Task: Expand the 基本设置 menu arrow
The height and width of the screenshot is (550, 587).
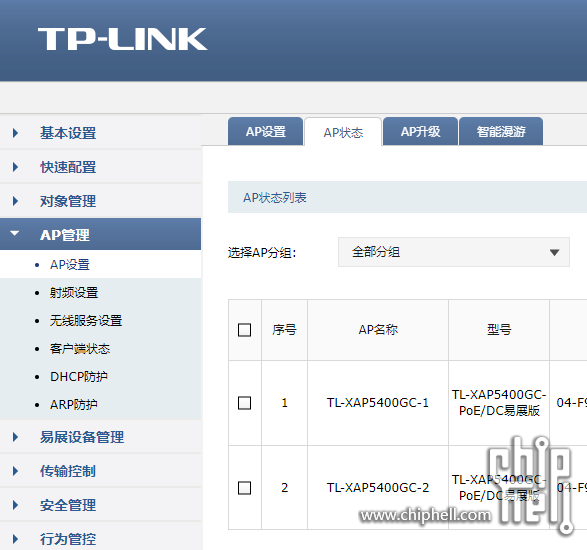Action: pyautogui.click(x=15, y=133)
